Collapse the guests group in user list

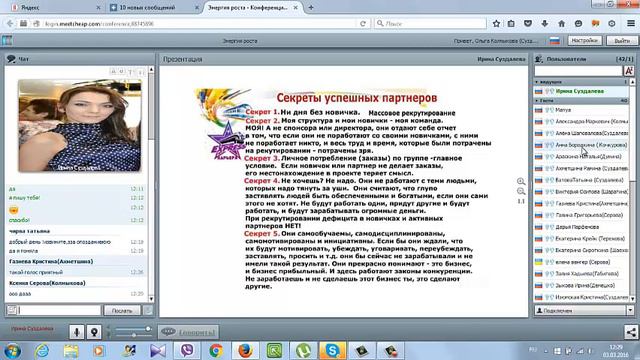537,100
